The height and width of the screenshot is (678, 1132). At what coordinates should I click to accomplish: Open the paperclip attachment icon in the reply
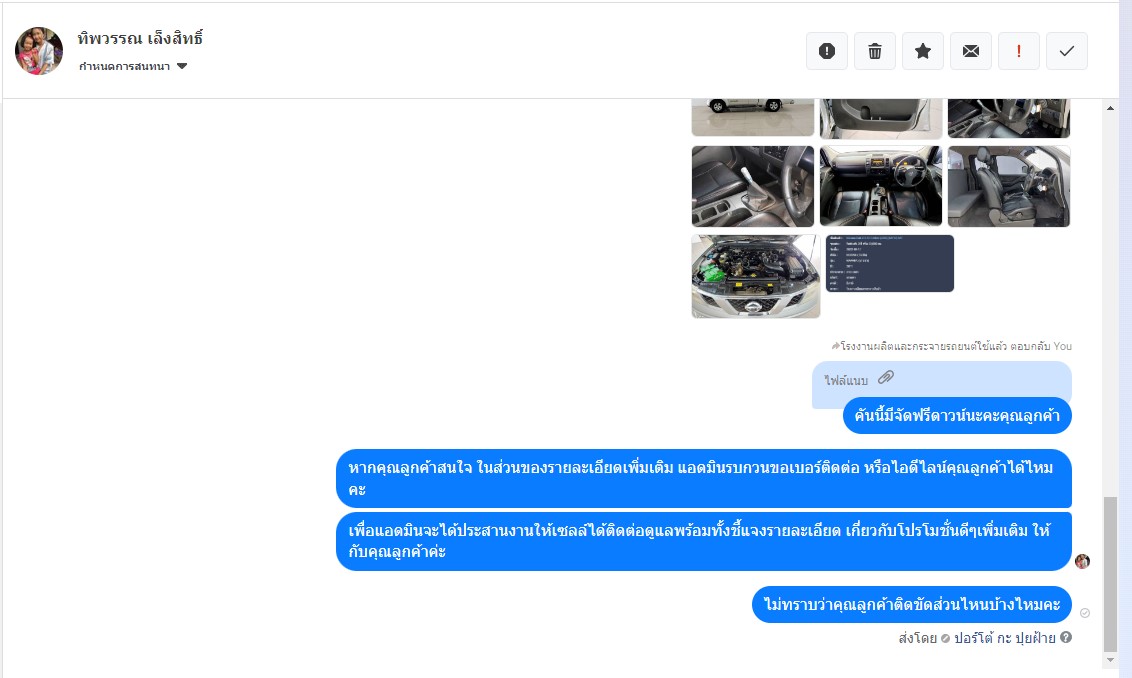tap(886, 378)
